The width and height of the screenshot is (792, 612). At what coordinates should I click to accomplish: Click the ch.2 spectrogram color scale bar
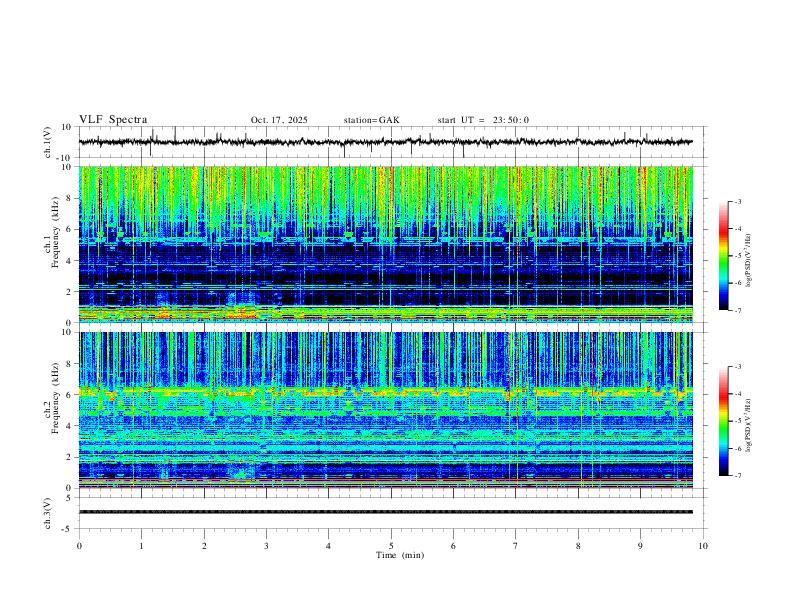pos(723,421)
